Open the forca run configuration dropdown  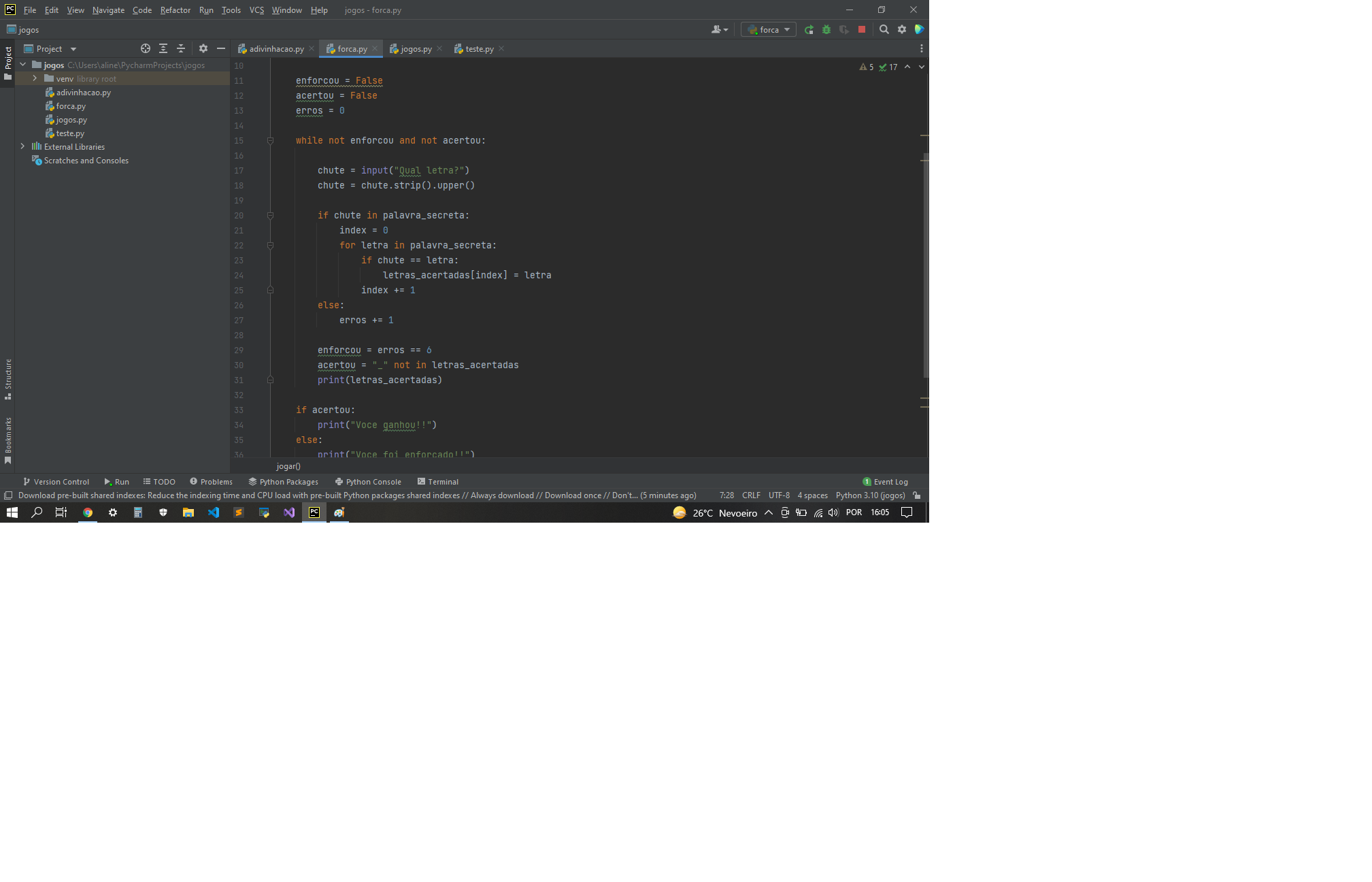(x=769, y=30)
